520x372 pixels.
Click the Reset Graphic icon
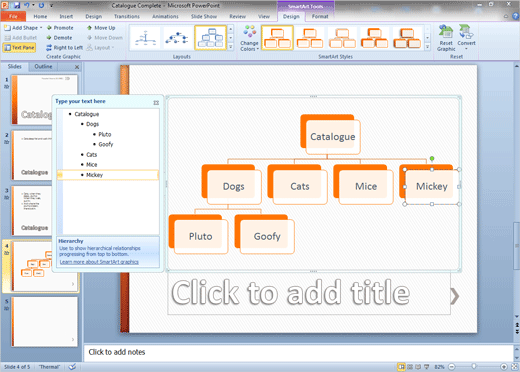(446, 32)
